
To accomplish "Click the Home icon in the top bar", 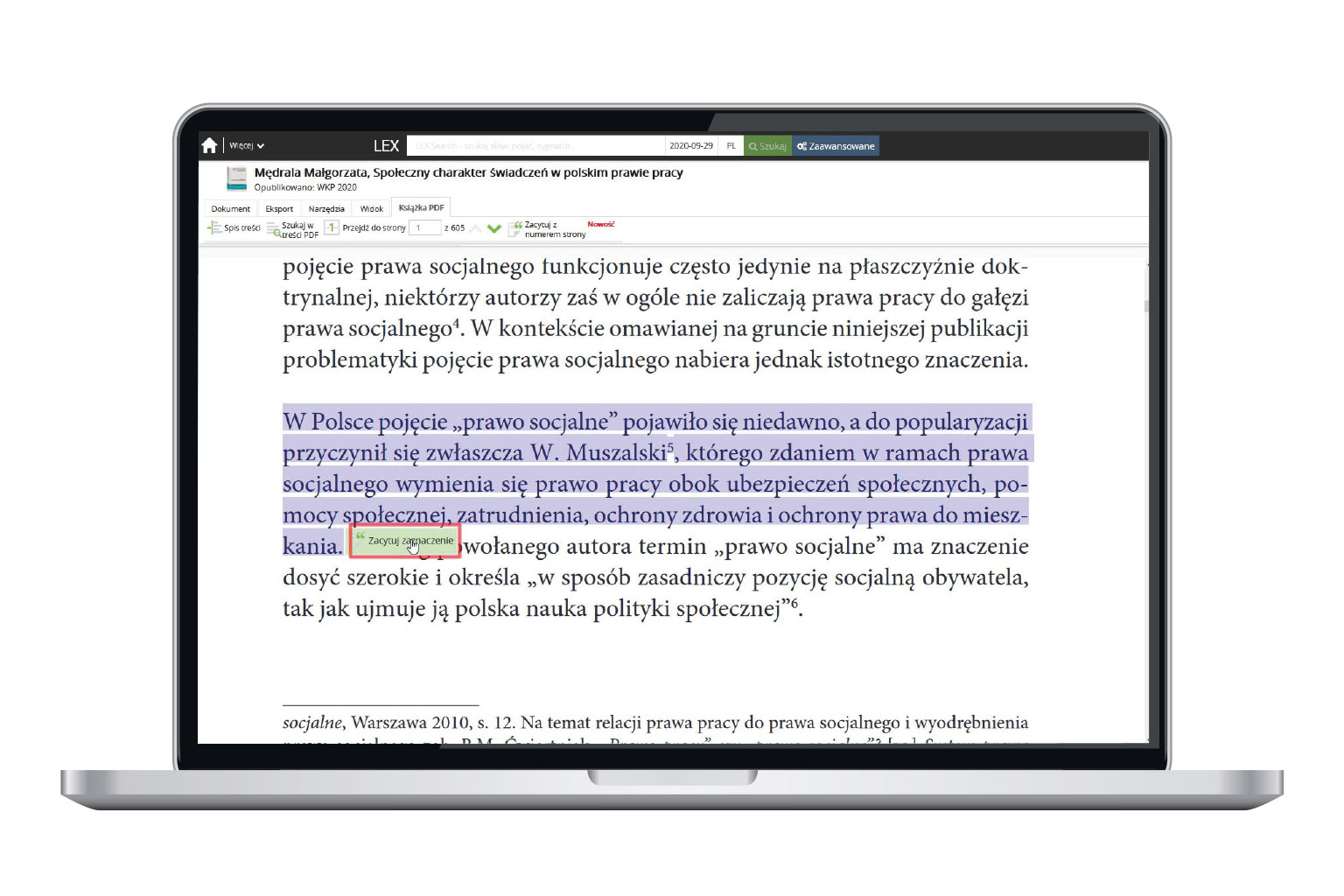I will click(x=209, y=146).
